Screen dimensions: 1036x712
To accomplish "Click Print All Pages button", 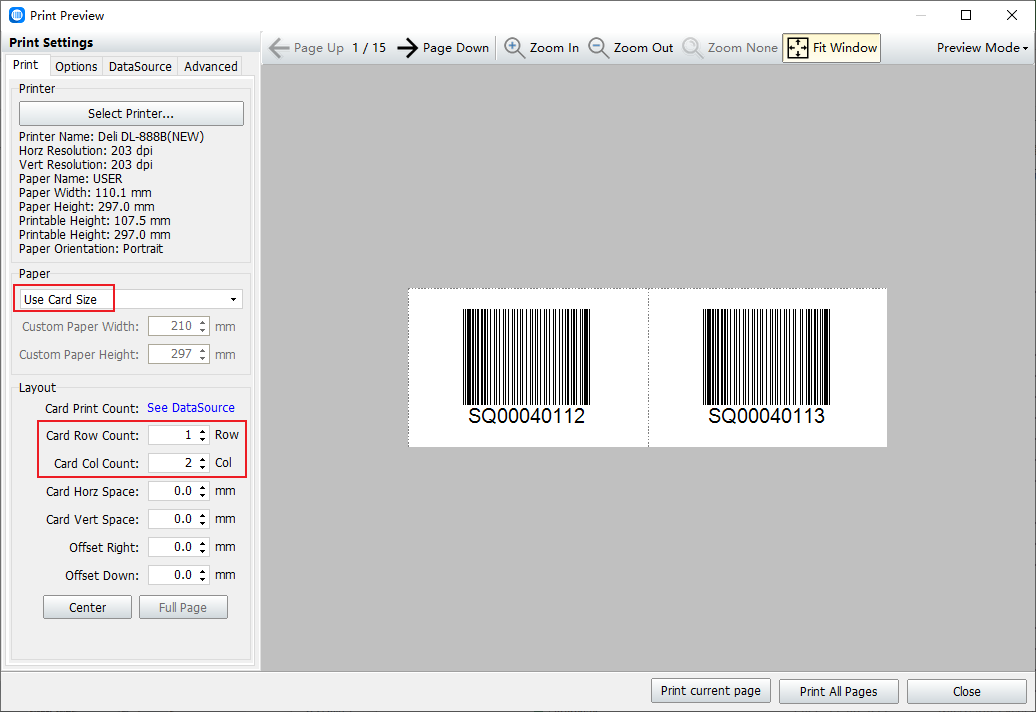I will point(838,692).
